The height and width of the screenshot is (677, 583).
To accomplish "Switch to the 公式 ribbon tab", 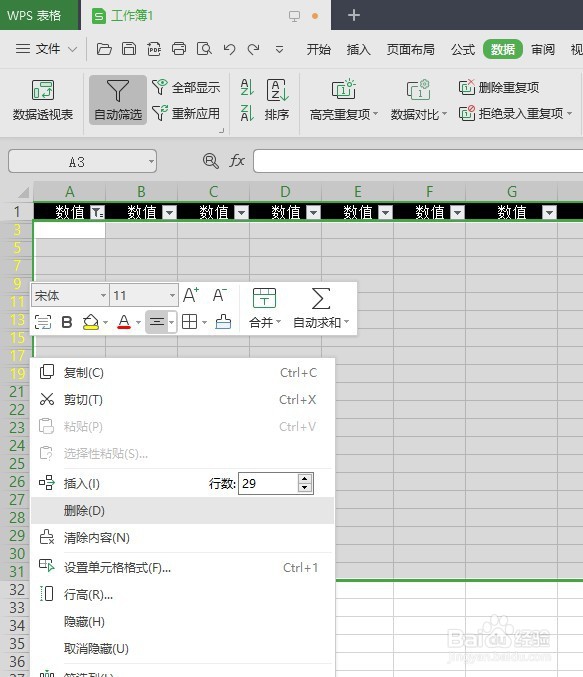I will click(x=463, y=50).
